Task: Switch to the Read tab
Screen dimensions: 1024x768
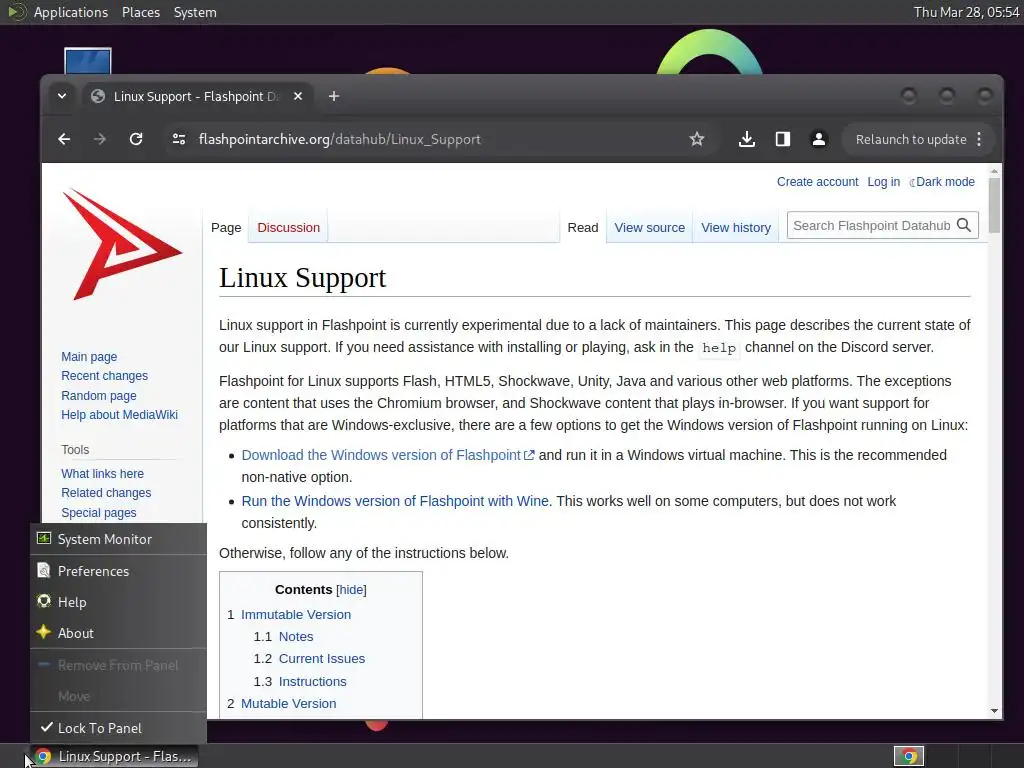Action: [583, 227]
